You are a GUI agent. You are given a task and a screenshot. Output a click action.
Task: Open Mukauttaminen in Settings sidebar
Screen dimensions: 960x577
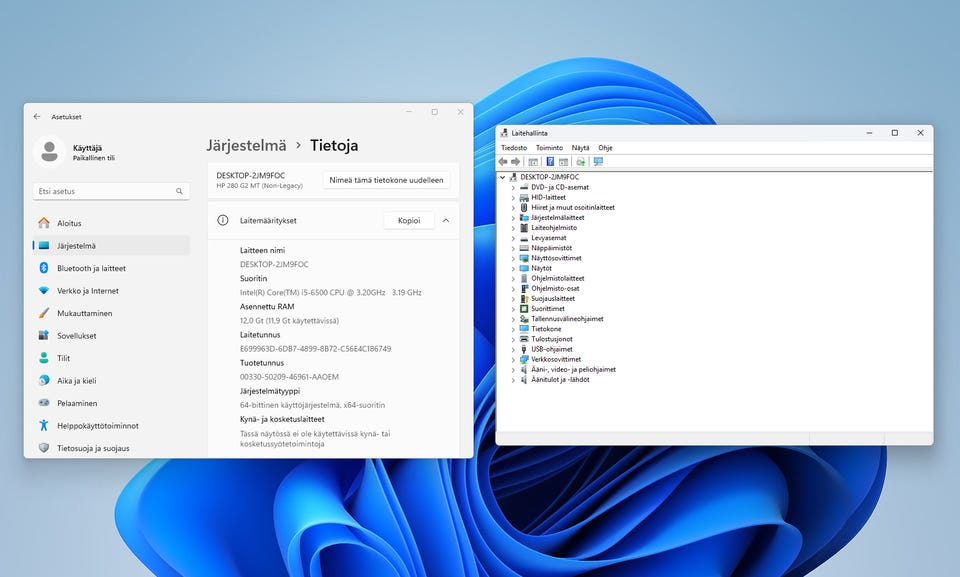111,313
